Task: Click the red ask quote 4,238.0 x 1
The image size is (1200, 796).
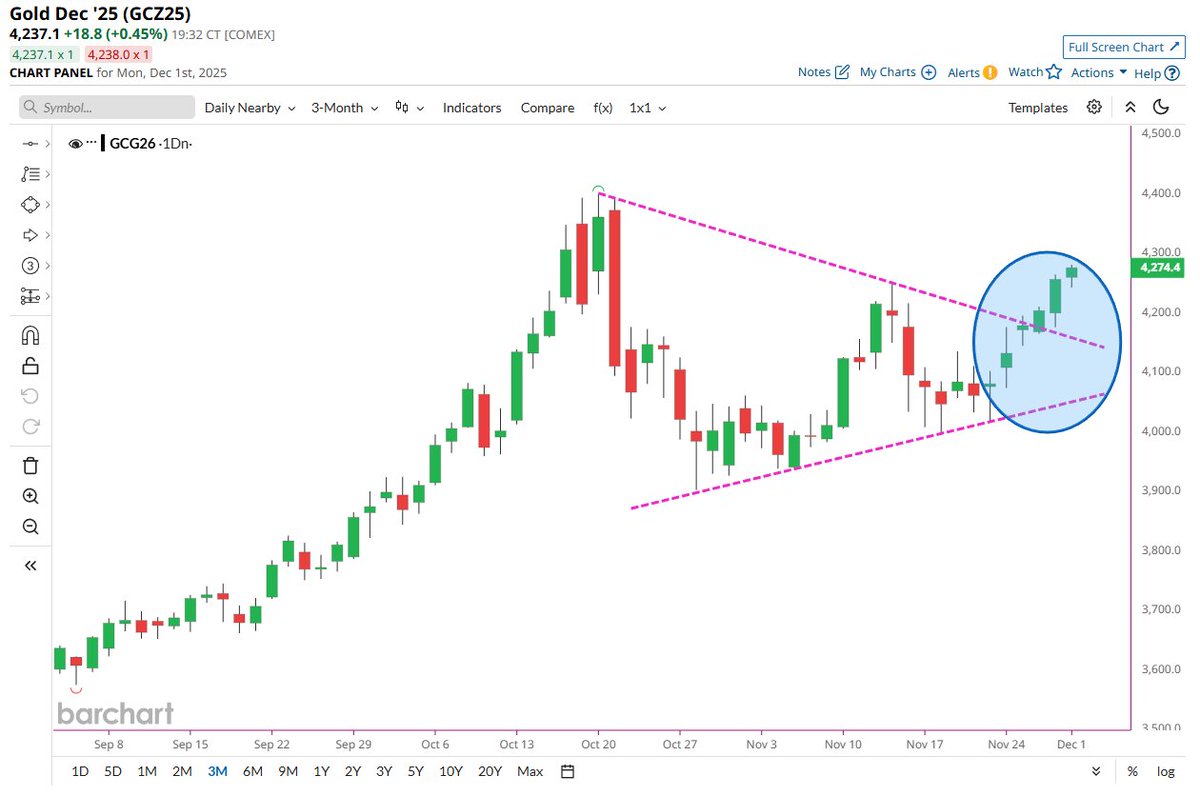Action: click(119, 54)
